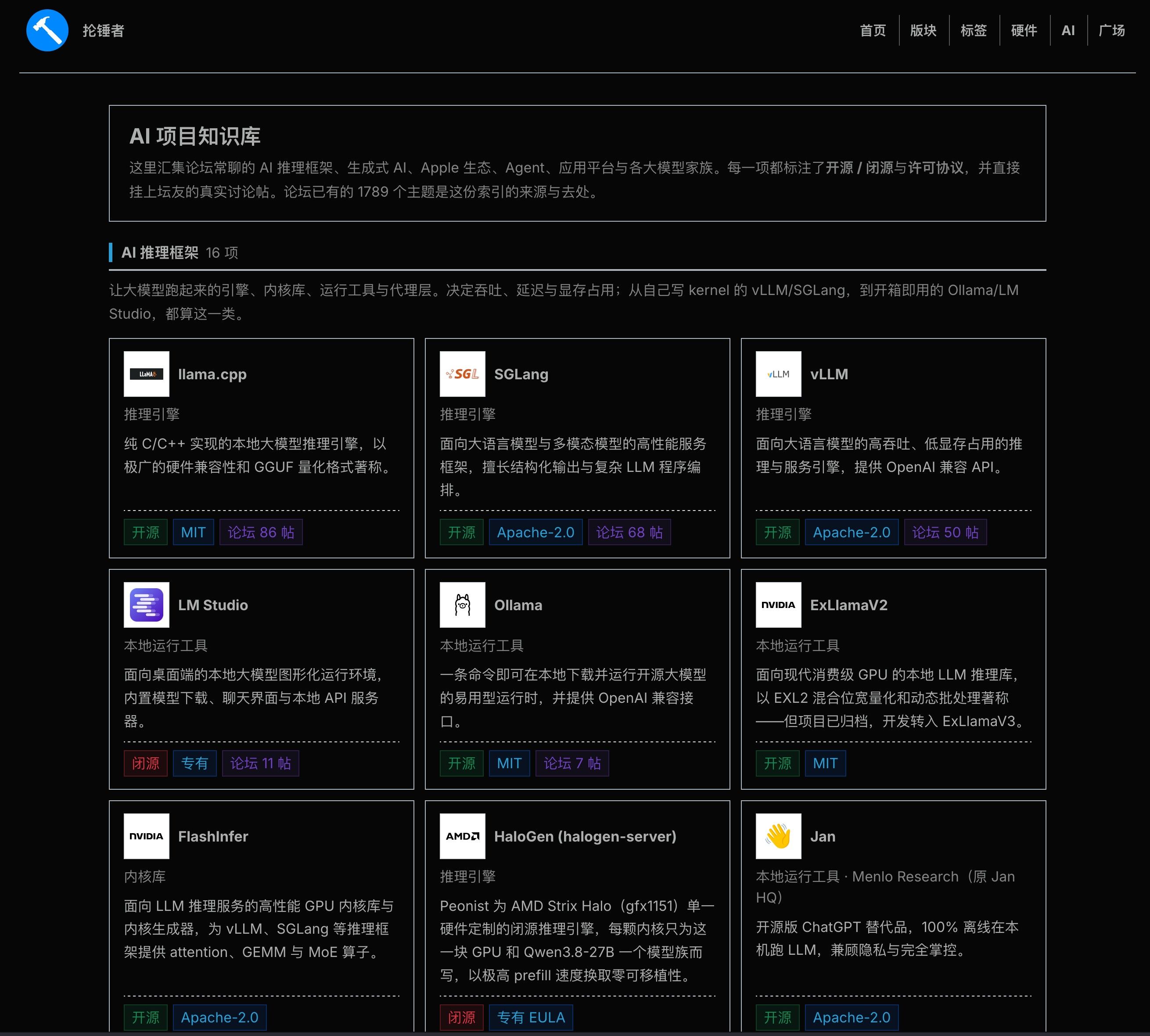The width and height of the screenshot is (1150, 1036).
Task: Click 论坛 50 帖 tag on vLLM
Action: [x=945, y=532]
